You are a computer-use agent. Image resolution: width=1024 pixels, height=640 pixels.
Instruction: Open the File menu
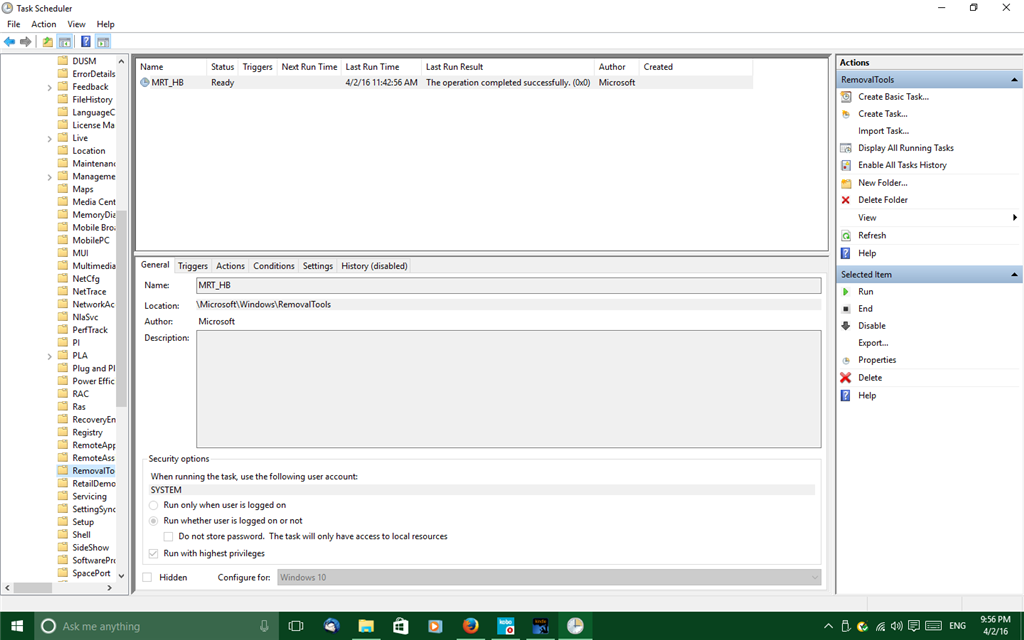14,24
